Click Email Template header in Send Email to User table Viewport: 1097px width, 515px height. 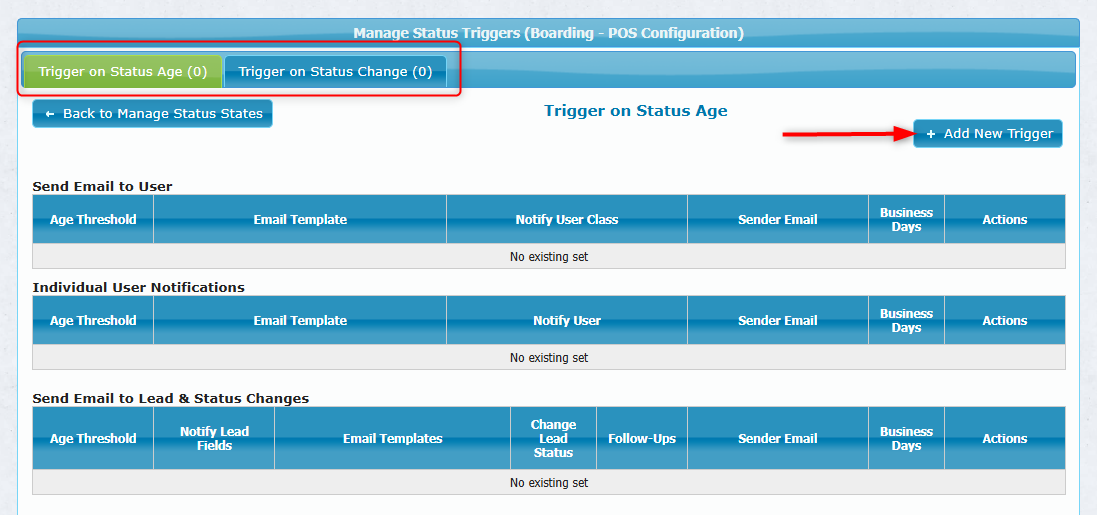tap(300, 220)
